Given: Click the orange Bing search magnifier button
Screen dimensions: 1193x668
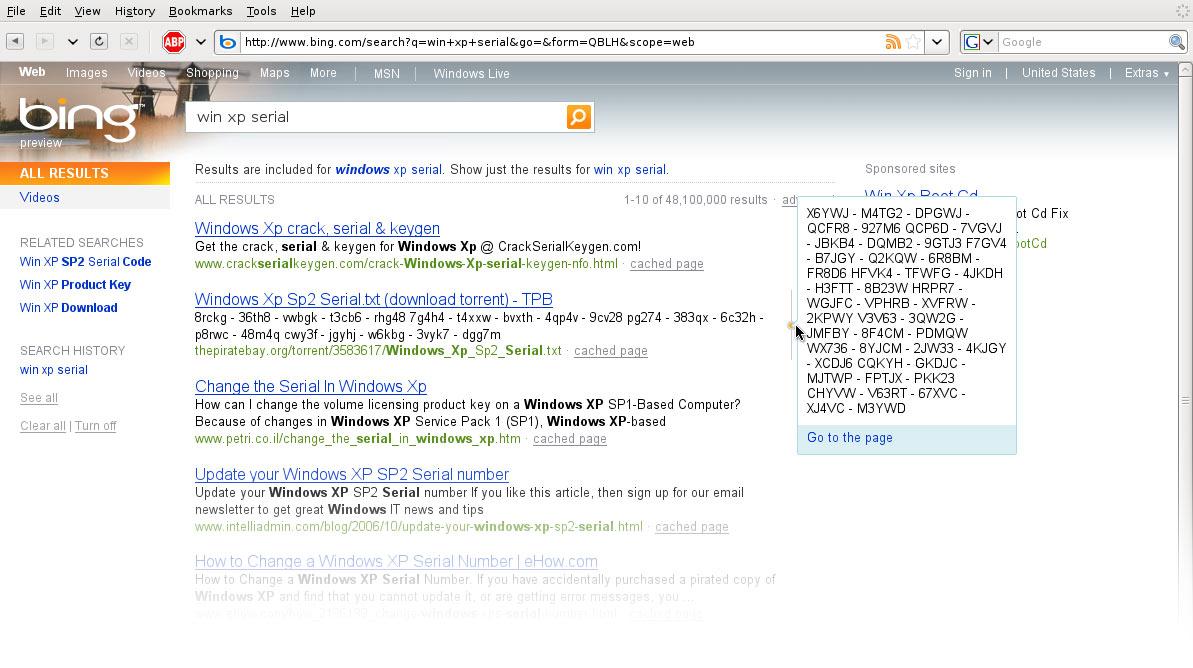Looking at the screenshot, I should pyautogui.click(x=578, y=117).
